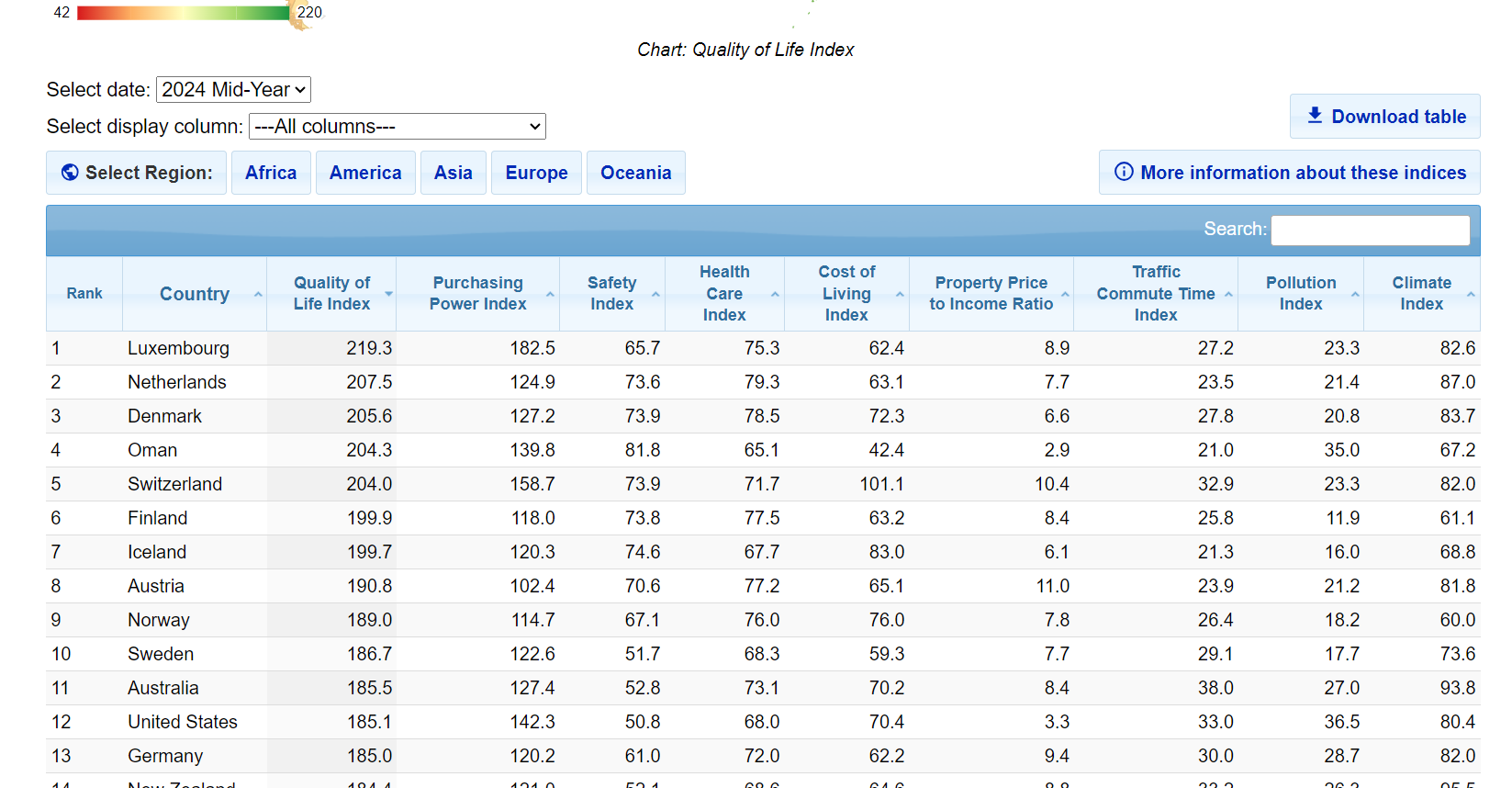Click the Pollution Index header text
The height and width of the screenshot is (788, 1512).
pyautogui.click(x=1301, y=294)
